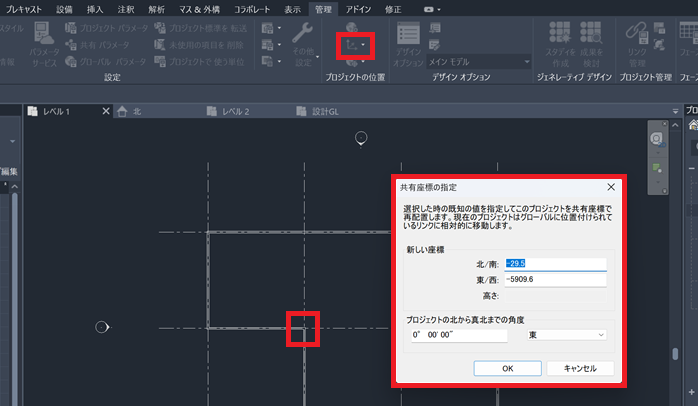Open その他設定 wrench menu
Screen dimensions: 698x406
tap(303, 45)
